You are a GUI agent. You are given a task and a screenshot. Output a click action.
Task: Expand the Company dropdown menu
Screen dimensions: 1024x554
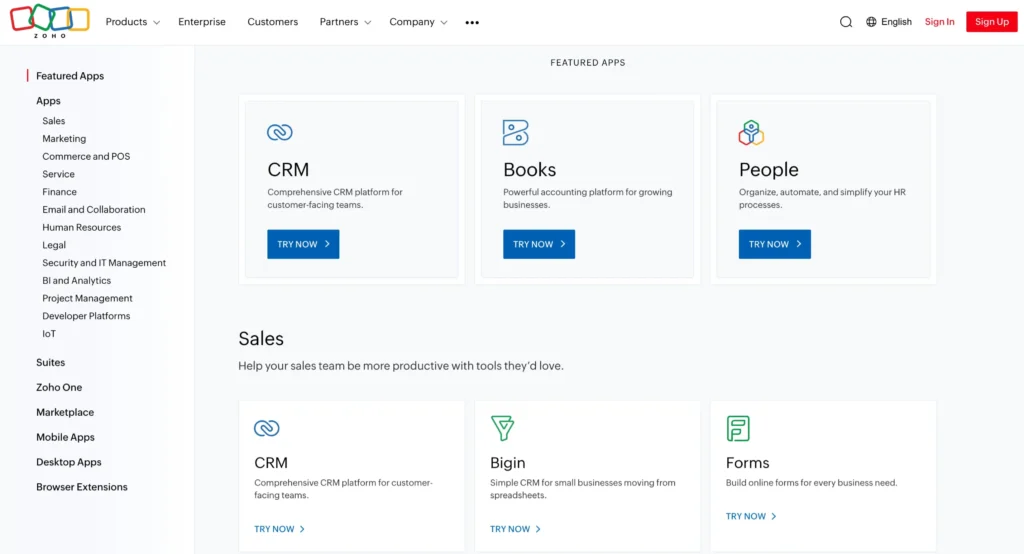[x=418, y=22]
